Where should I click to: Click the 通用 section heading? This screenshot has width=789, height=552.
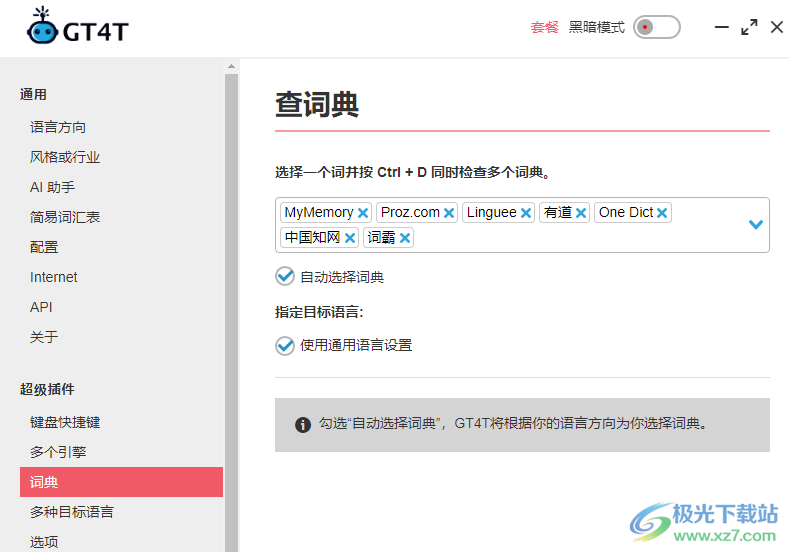(x=33, y=94)
